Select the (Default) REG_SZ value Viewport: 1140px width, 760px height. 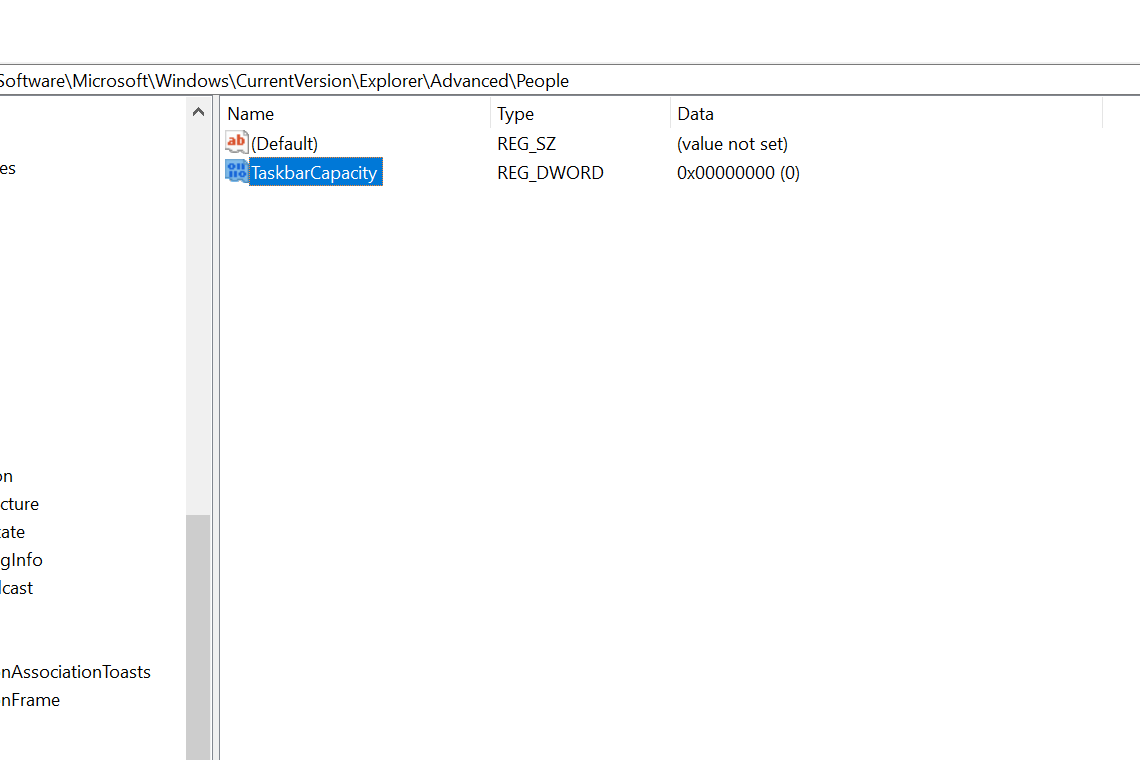tap(284, 143)
